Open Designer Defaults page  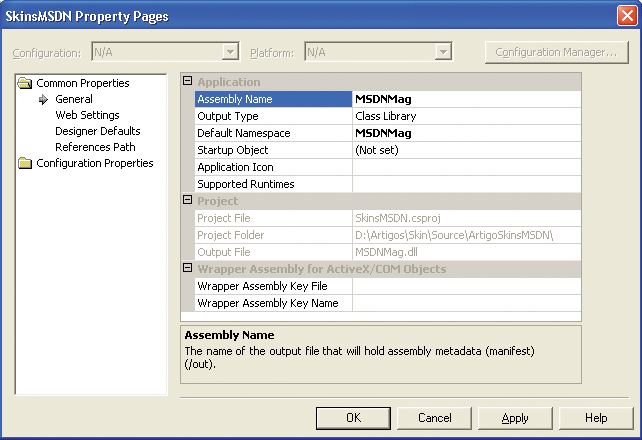(97, 132)
